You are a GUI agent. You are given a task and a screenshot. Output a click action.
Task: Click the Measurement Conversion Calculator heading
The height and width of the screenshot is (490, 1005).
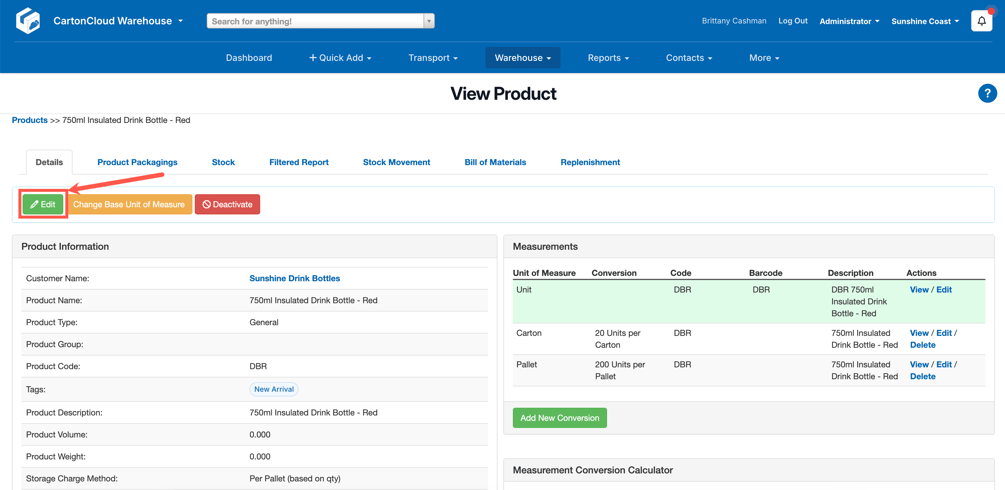pos(593,470)
